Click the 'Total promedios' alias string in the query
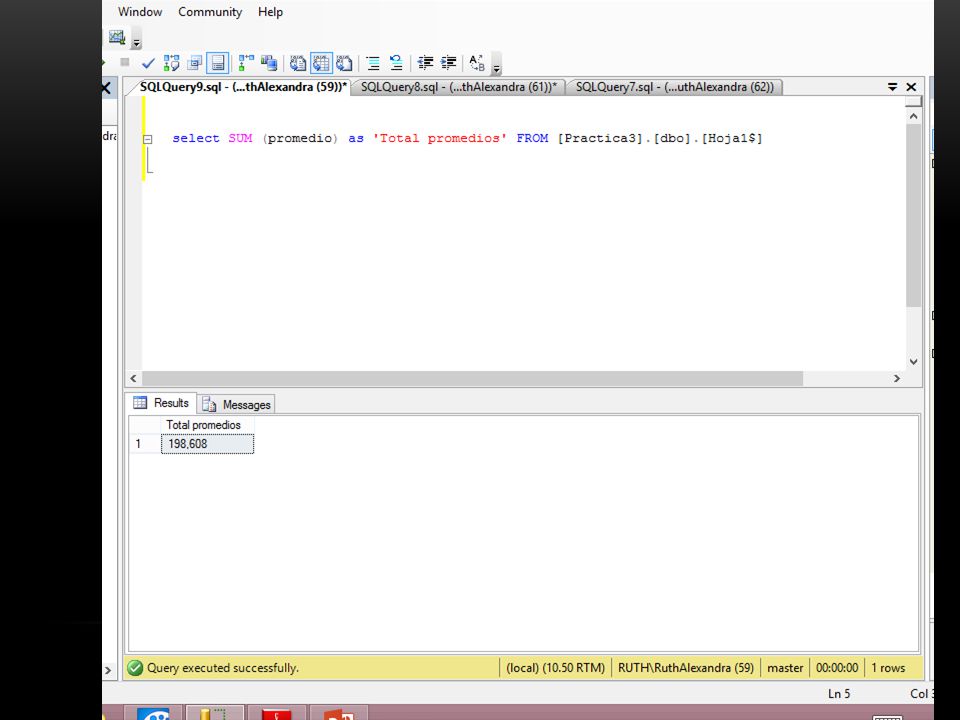The width and height of the screenshot is (960, 720). tap(440, 138)
